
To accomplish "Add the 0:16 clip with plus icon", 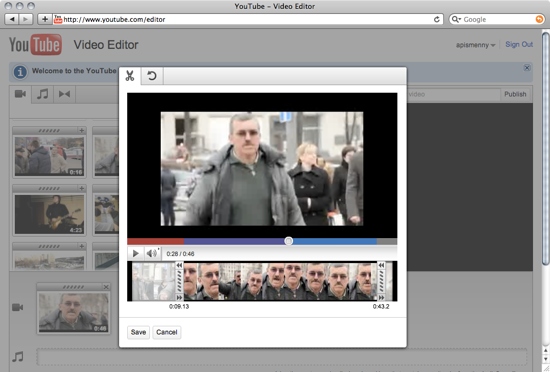I will click(81, 130).
